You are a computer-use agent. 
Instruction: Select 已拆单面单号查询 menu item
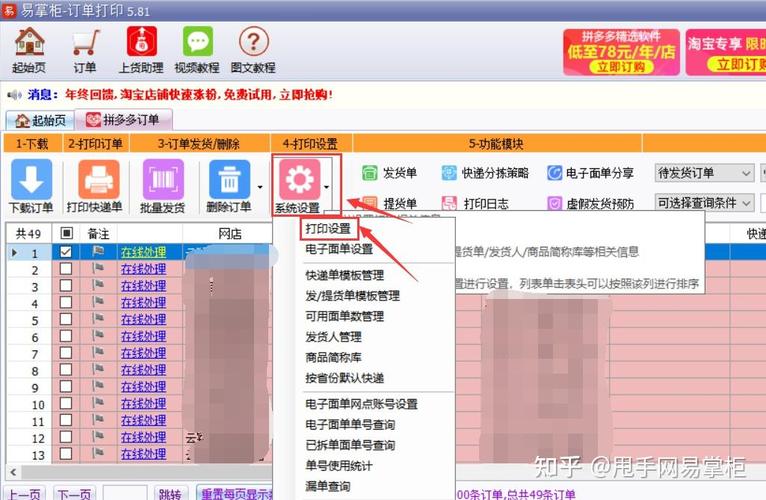350,445
